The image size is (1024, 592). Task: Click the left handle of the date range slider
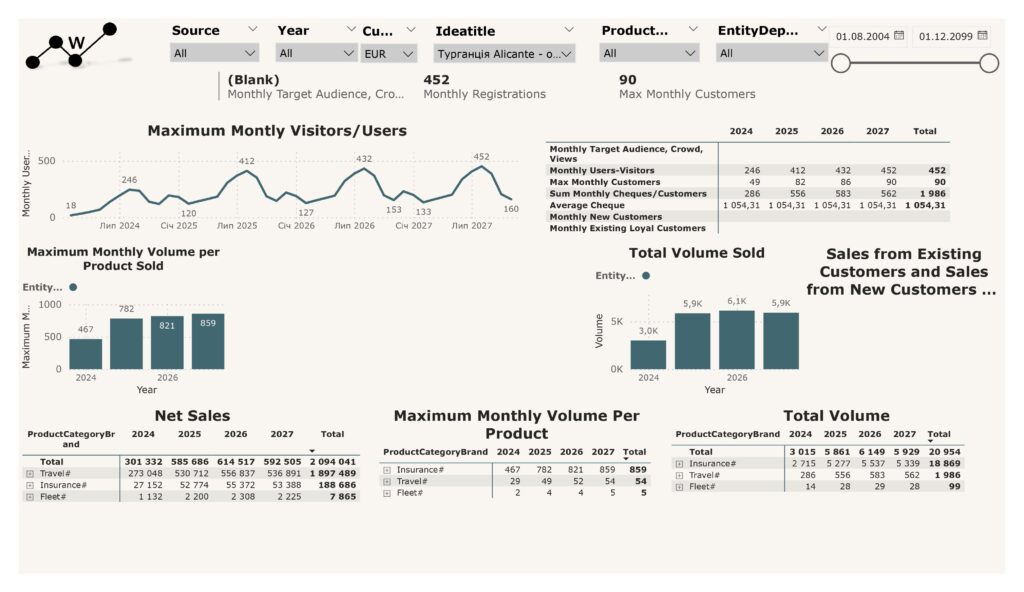pos(841,64)
